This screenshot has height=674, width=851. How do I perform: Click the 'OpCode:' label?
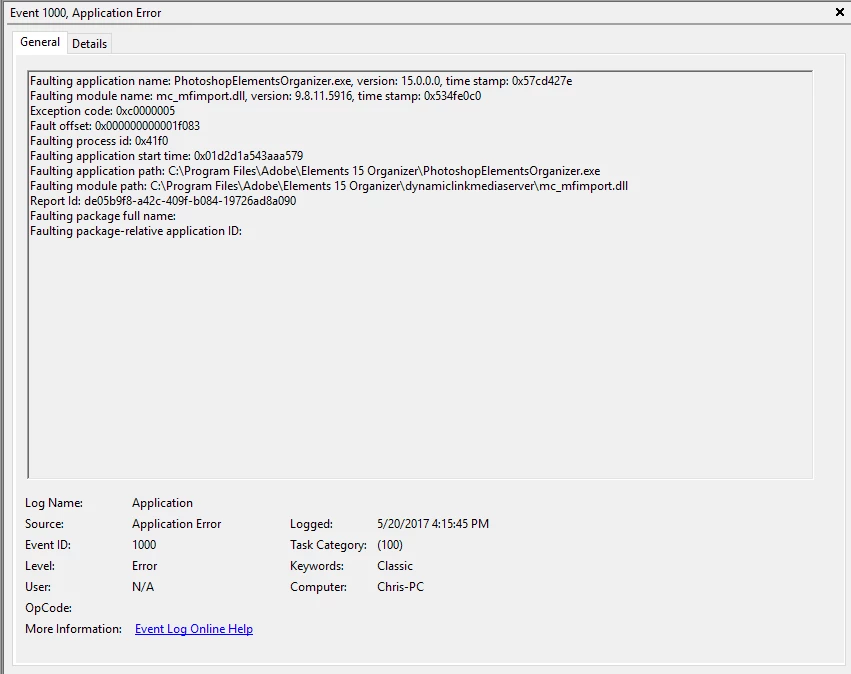pyautogui.click(x=48, y=608)
